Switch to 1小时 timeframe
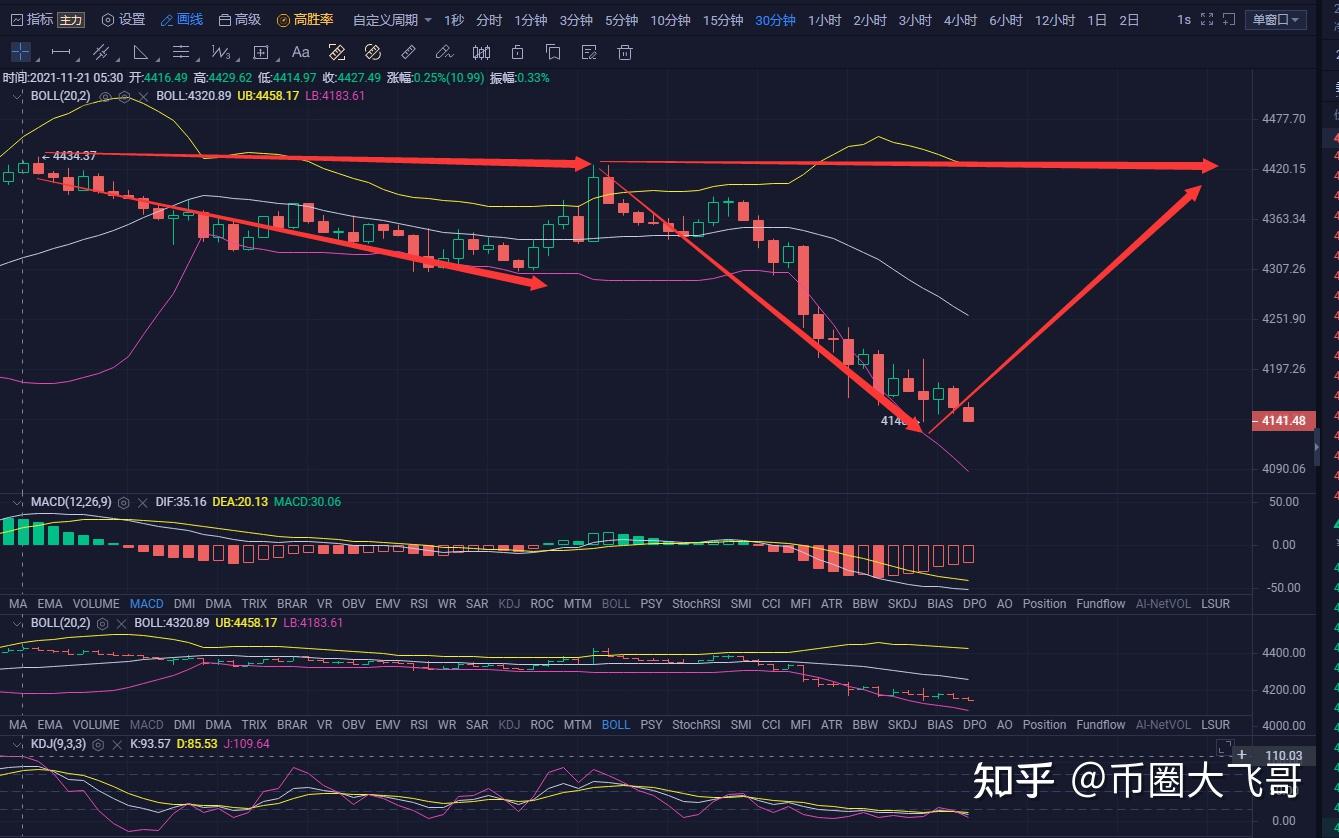Screen dimensions: 1339x838 point(824,20)
